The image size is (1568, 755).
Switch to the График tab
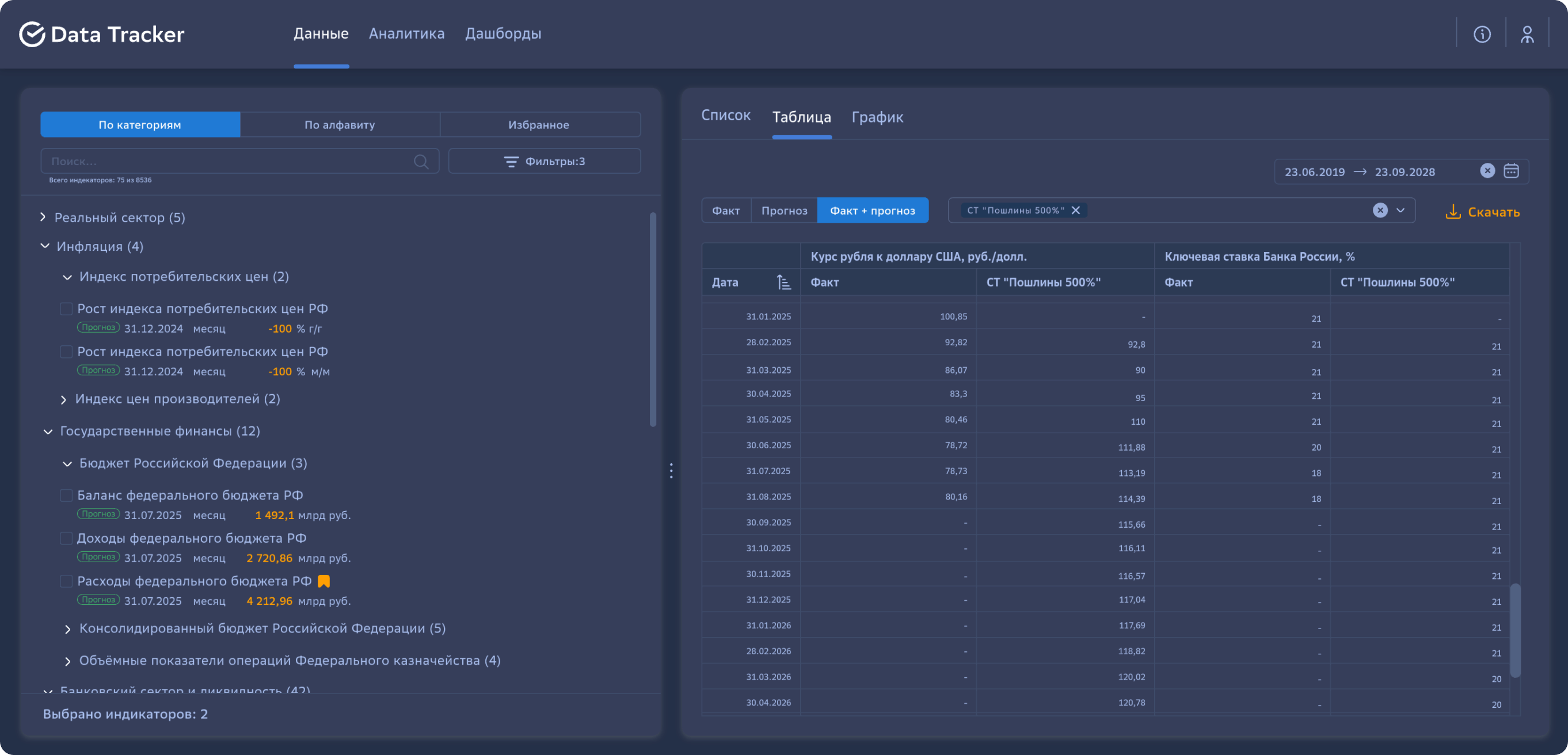[x=877, y=117]
